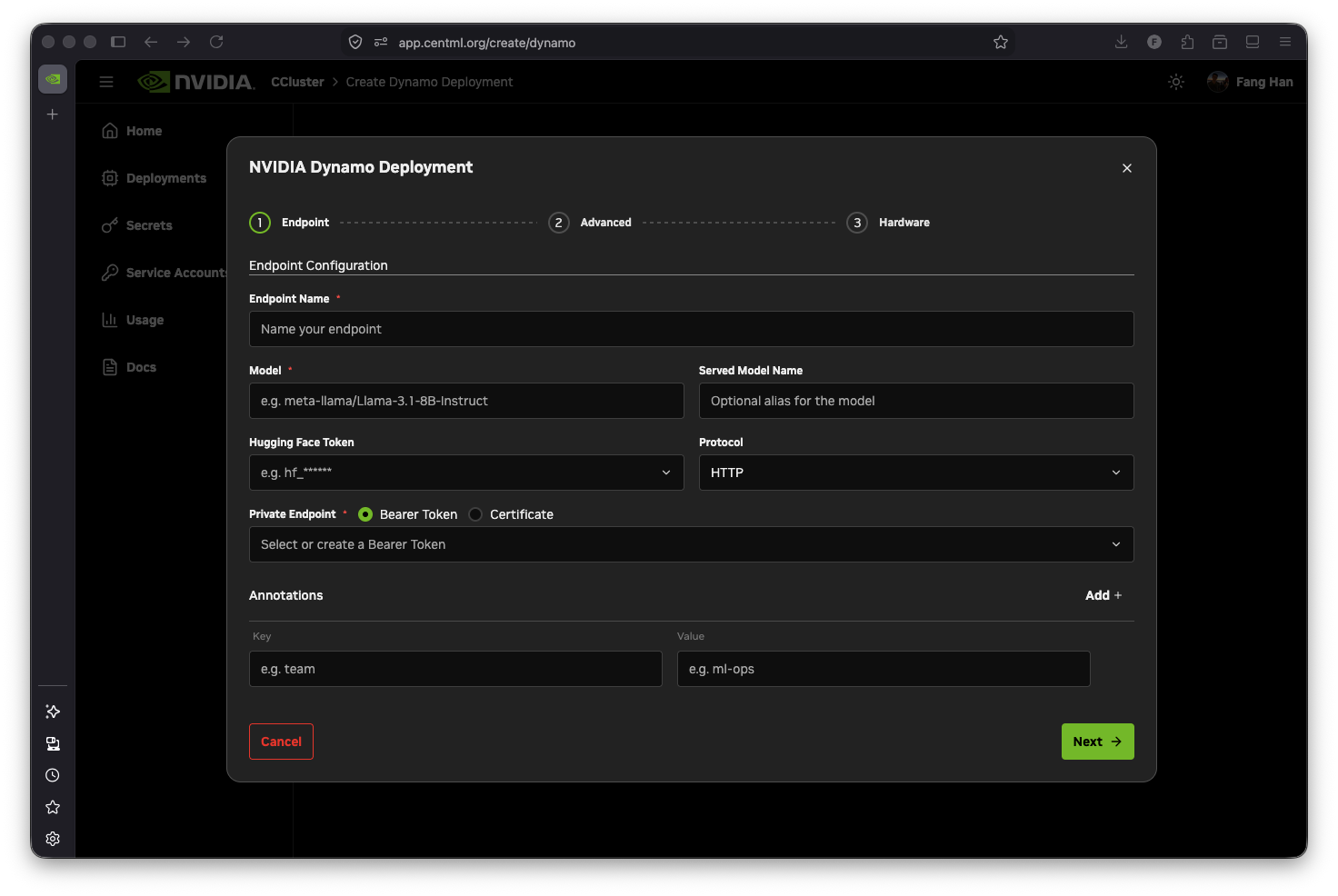Open bookmarks star icon in the browser sidebar
Screen dimensions: 1338x896
(53, 807)
